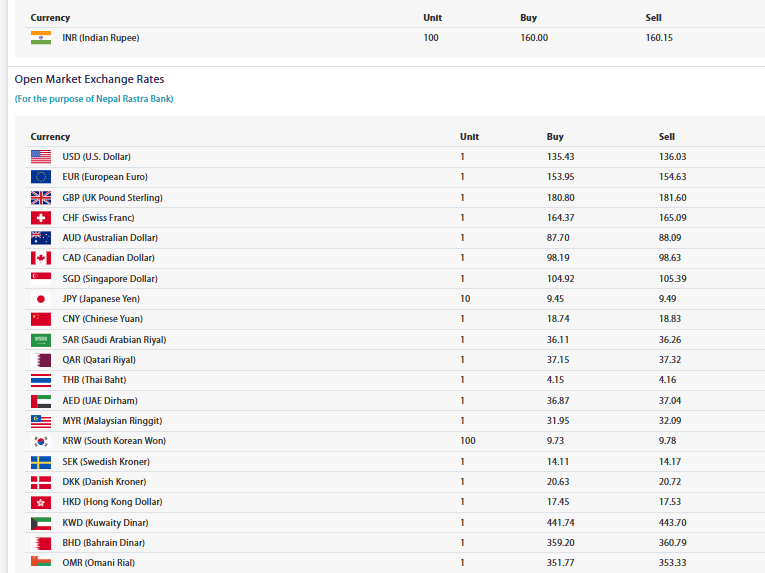Screen dimensions: 765x573
Task: Select the Canadian Dollar flag icon
Action: (x=41, y=258)
